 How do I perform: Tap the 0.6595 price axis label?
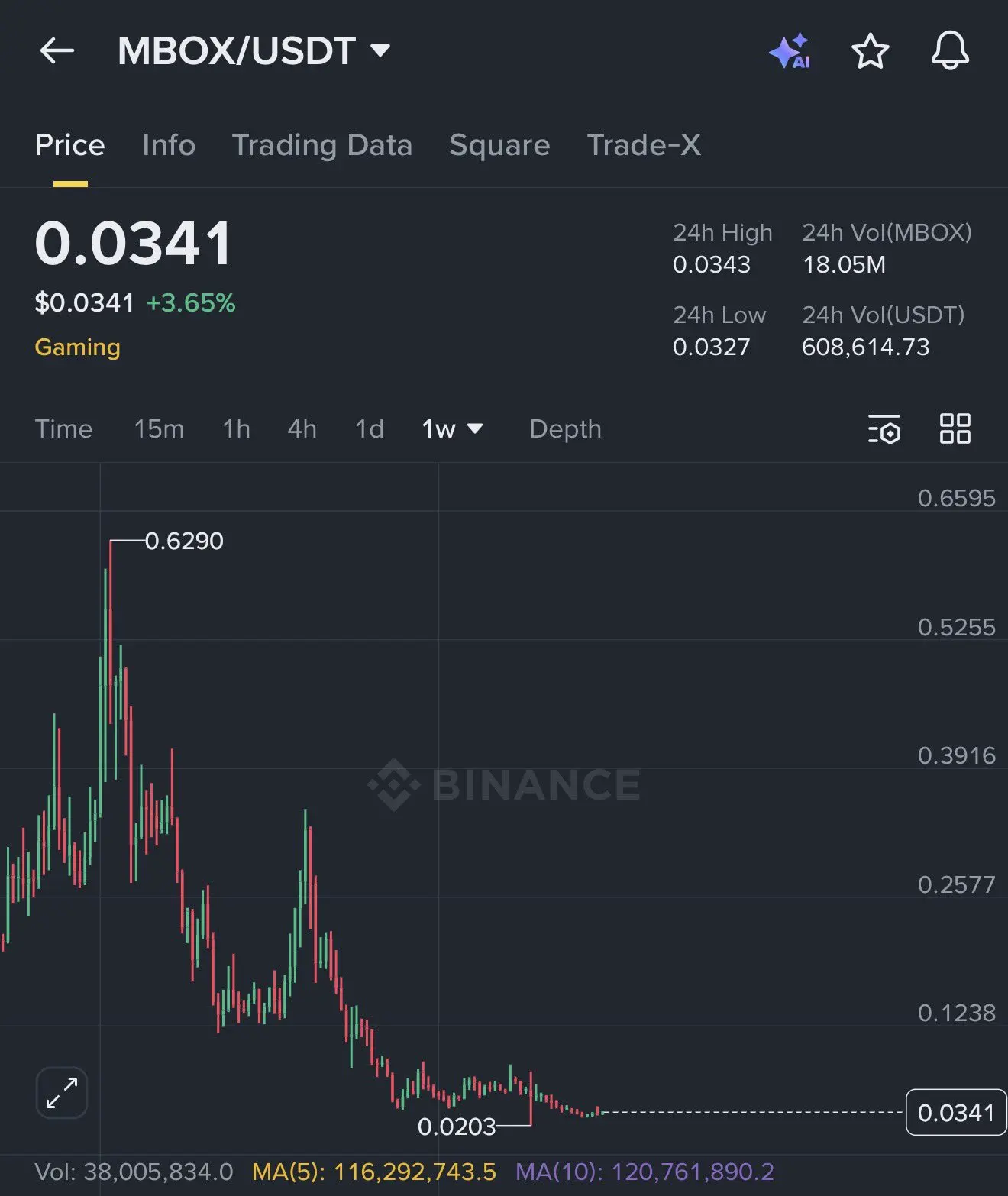(x=957, y=498)
